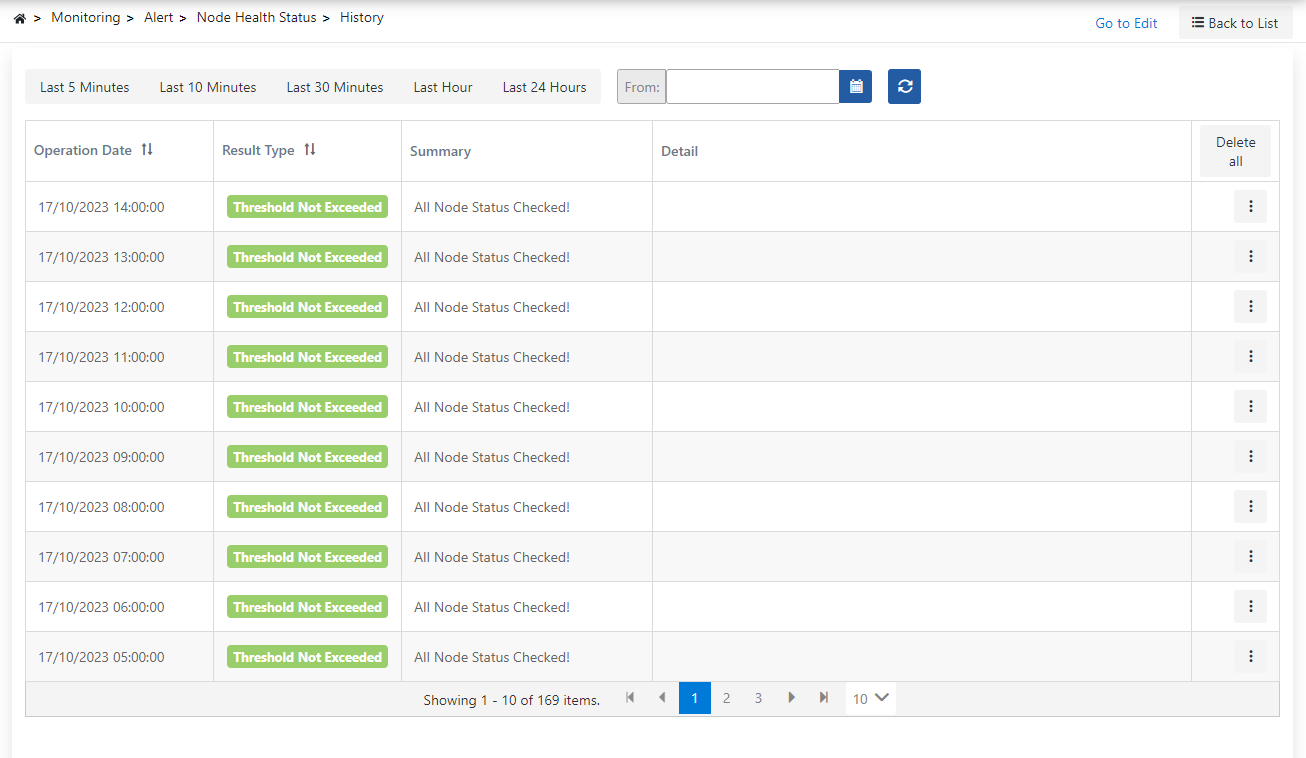Screen dimensions: 1306x758
Task: Expand the page size dropdown
Action: click(871, 699)
